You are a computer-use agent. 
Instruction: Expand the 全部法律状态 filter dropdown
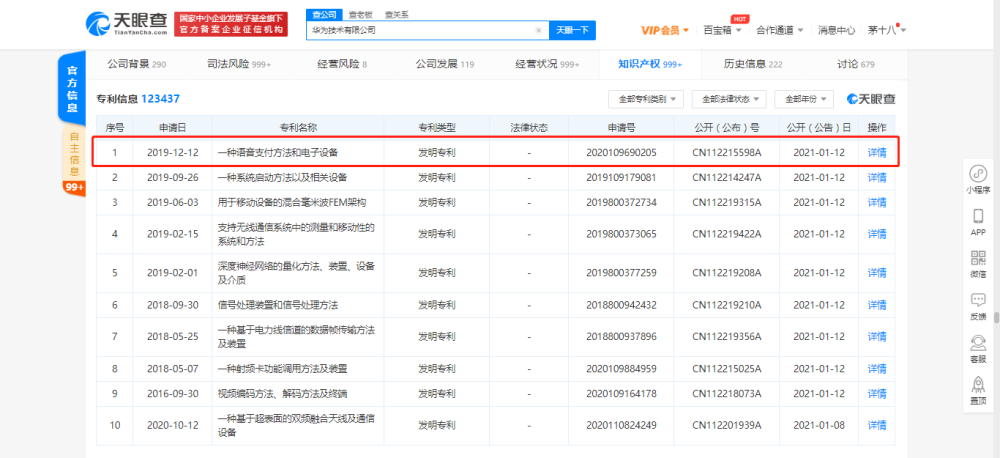point(729,99)
